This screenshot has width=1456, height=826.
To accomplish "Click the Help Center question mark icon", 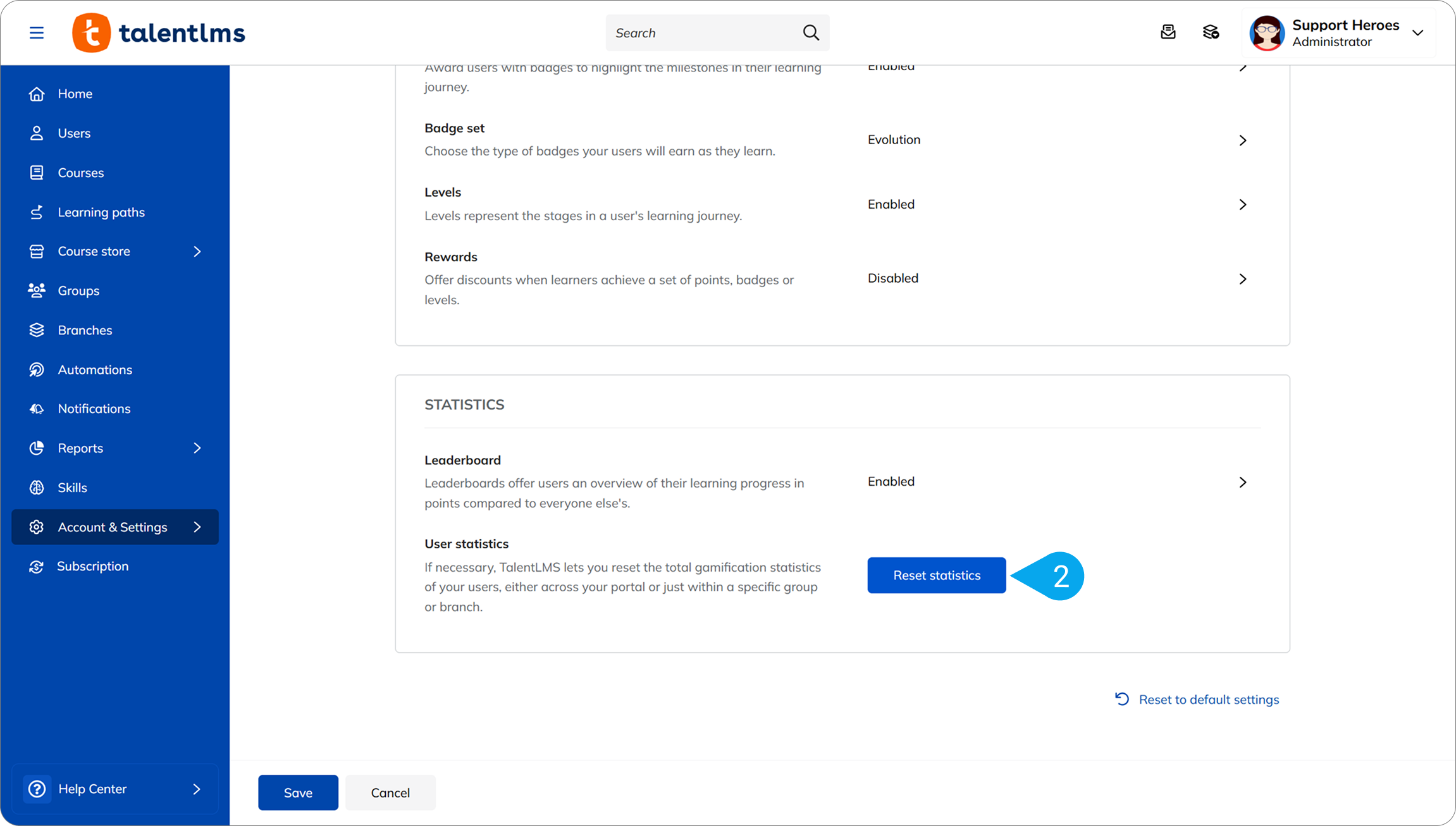I will [37, 789].
